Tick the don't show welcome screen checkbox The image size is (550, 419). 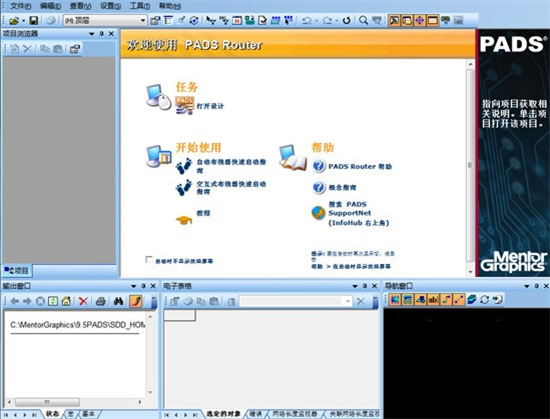point(149,259)
